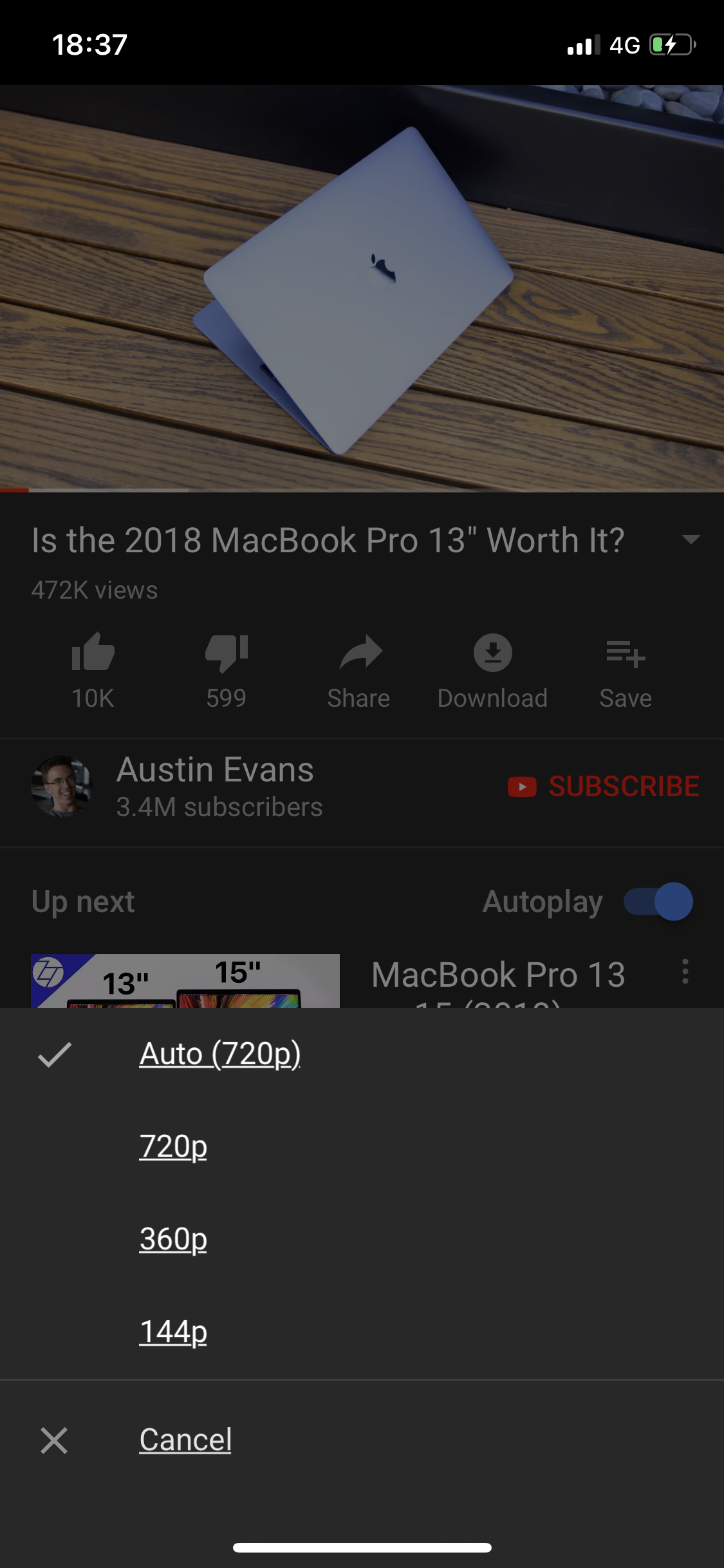The width and height of the screenshot is (724, 1568).
Task: Tap the Download icon
Action: [x=493, y=653]
